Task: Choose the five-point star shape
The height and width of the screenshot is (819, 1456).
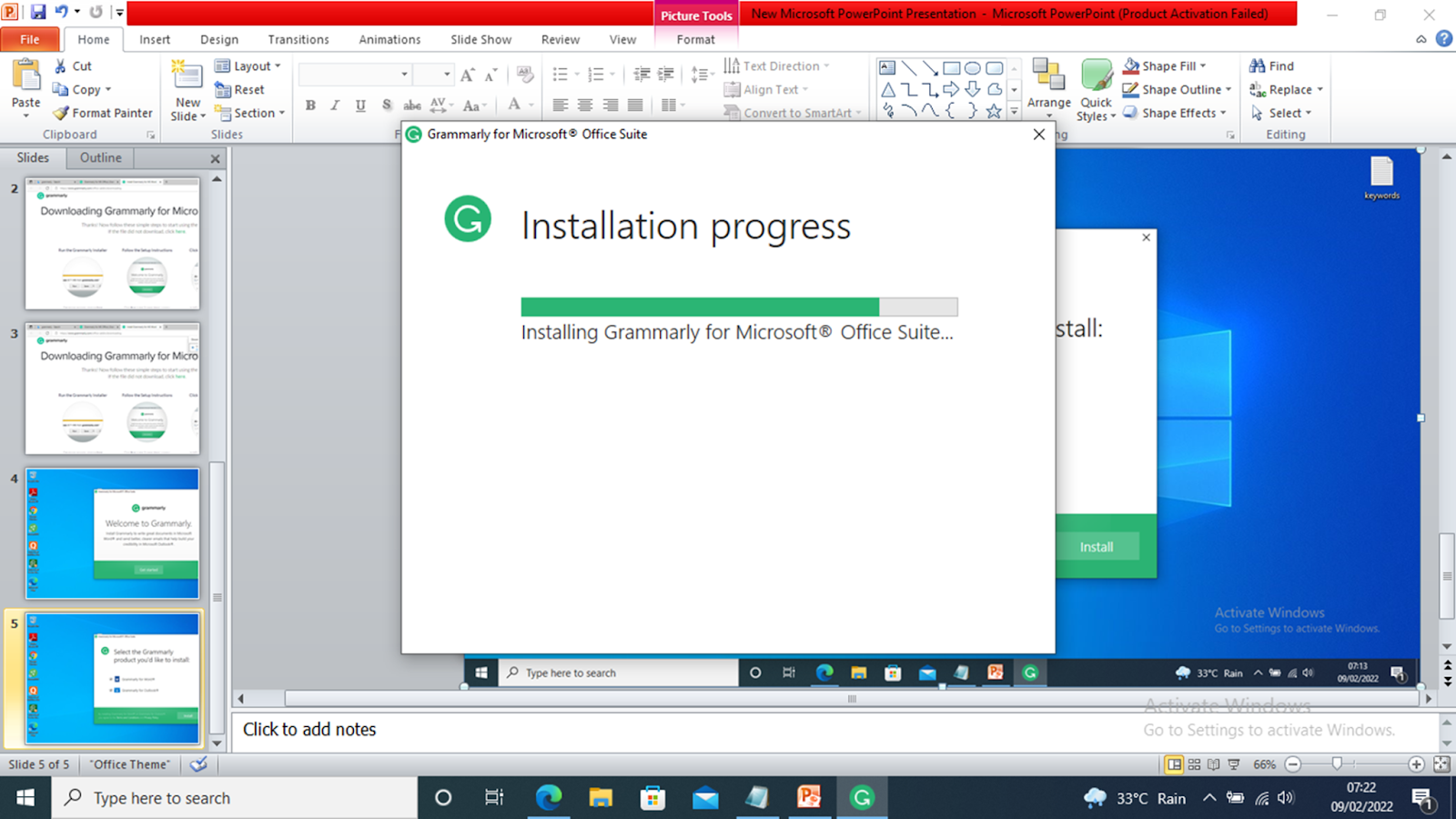Action: (994, 111)
